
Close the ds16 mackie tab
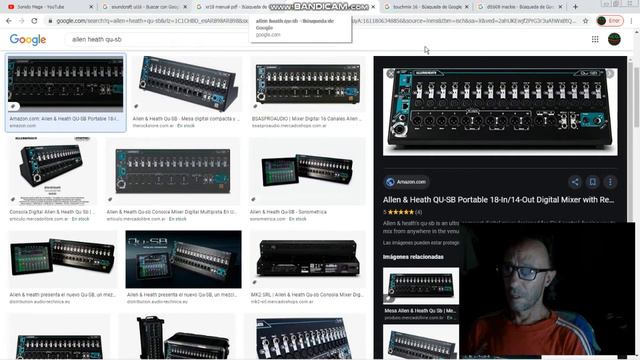point(560,7)
